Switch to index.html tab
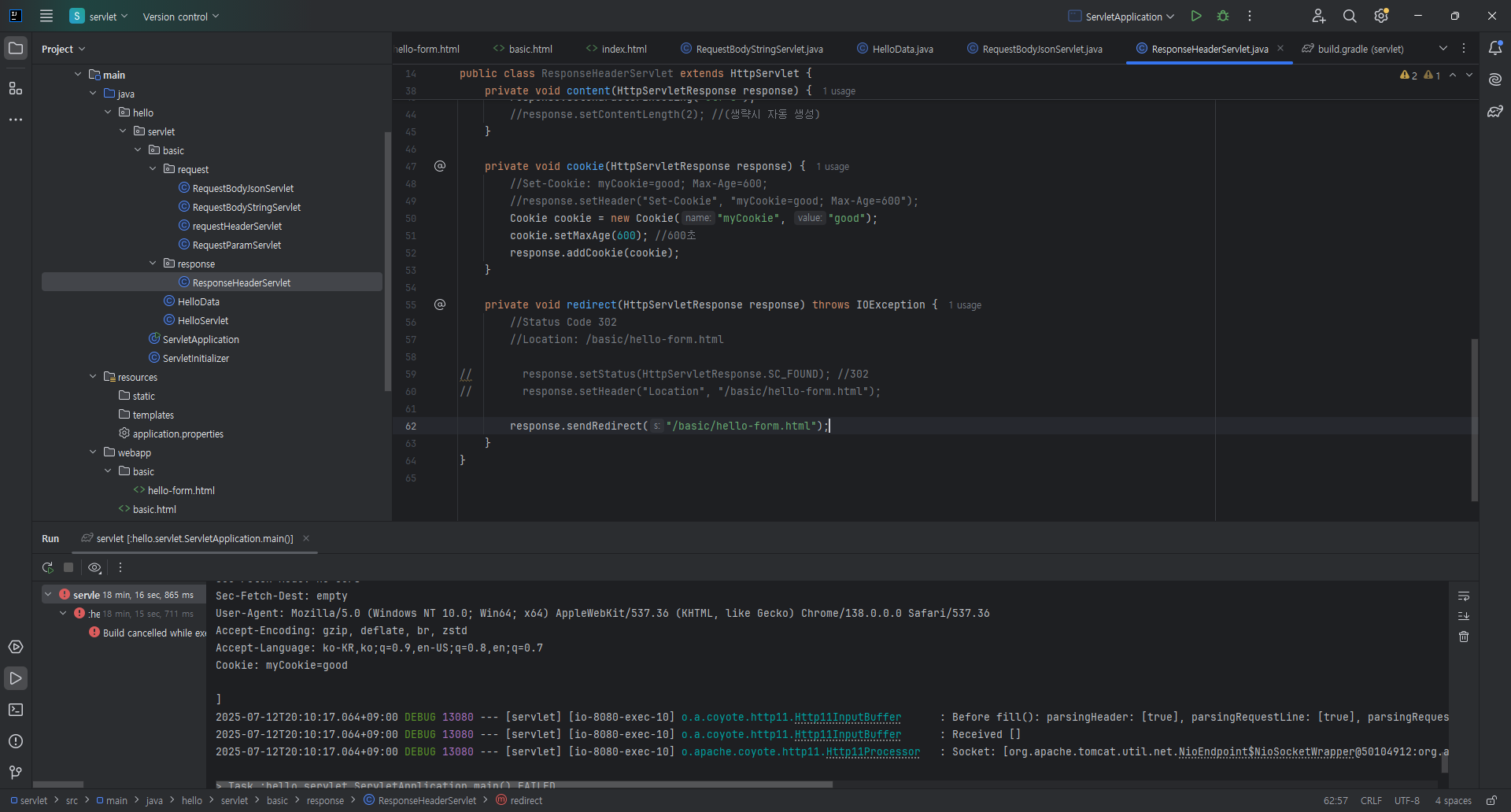1511x812 pixels. [616, 49]
